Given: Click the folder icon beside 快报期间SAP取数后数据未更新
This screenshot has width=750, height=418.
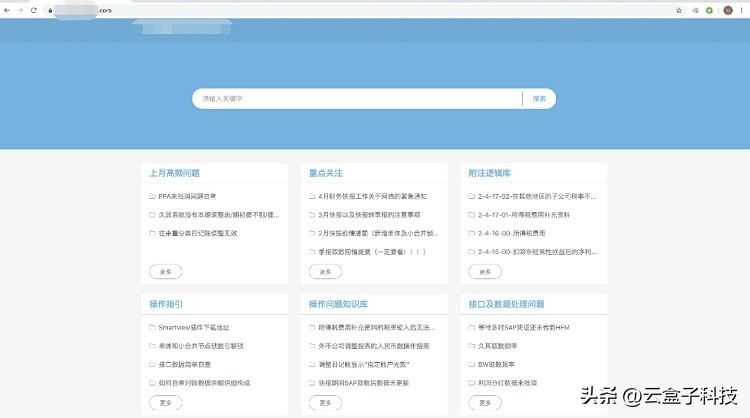Looking at the screenshot, I should pos(312,383).
